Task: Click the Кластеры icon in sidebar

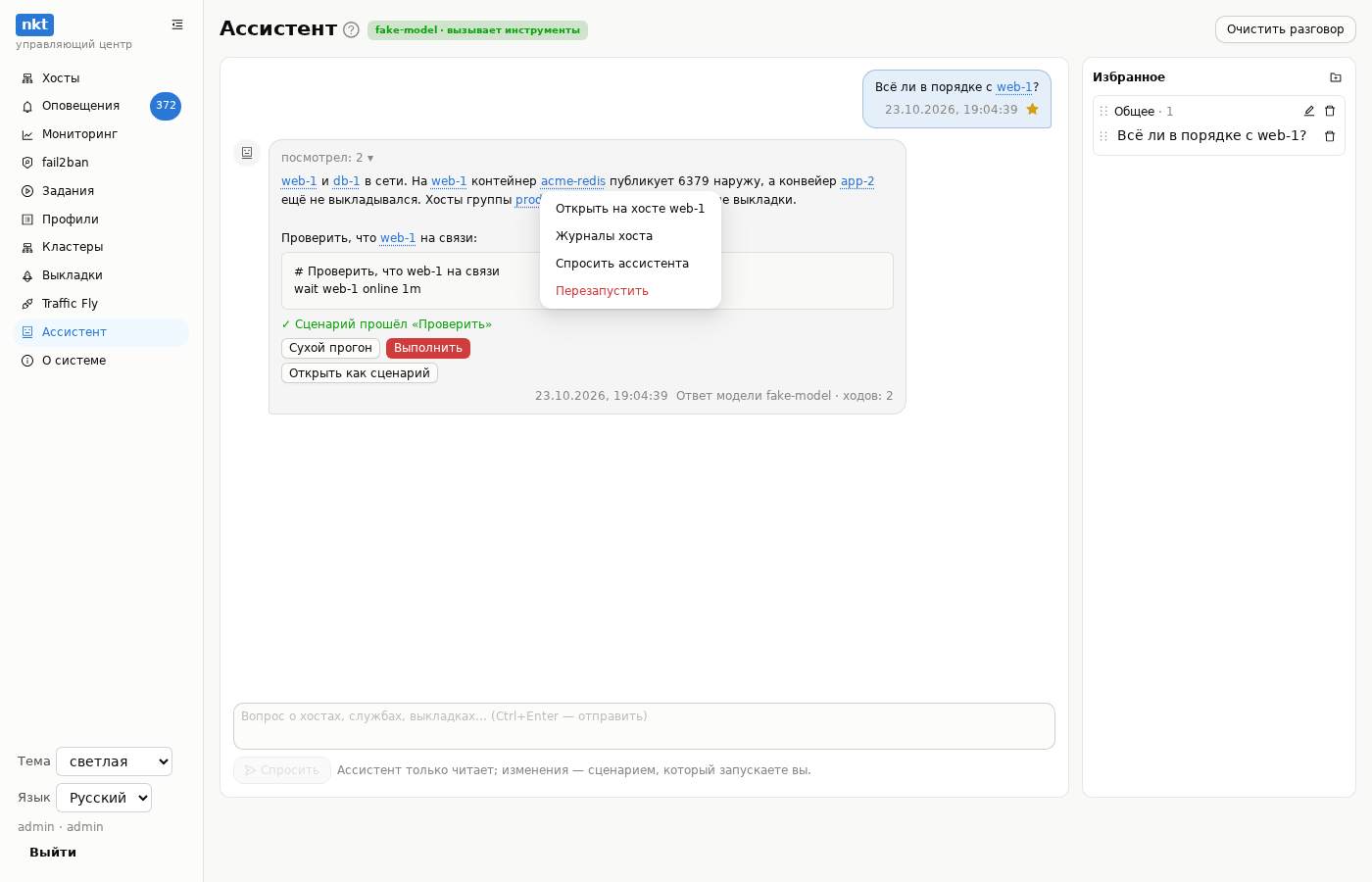Action: 27,247
